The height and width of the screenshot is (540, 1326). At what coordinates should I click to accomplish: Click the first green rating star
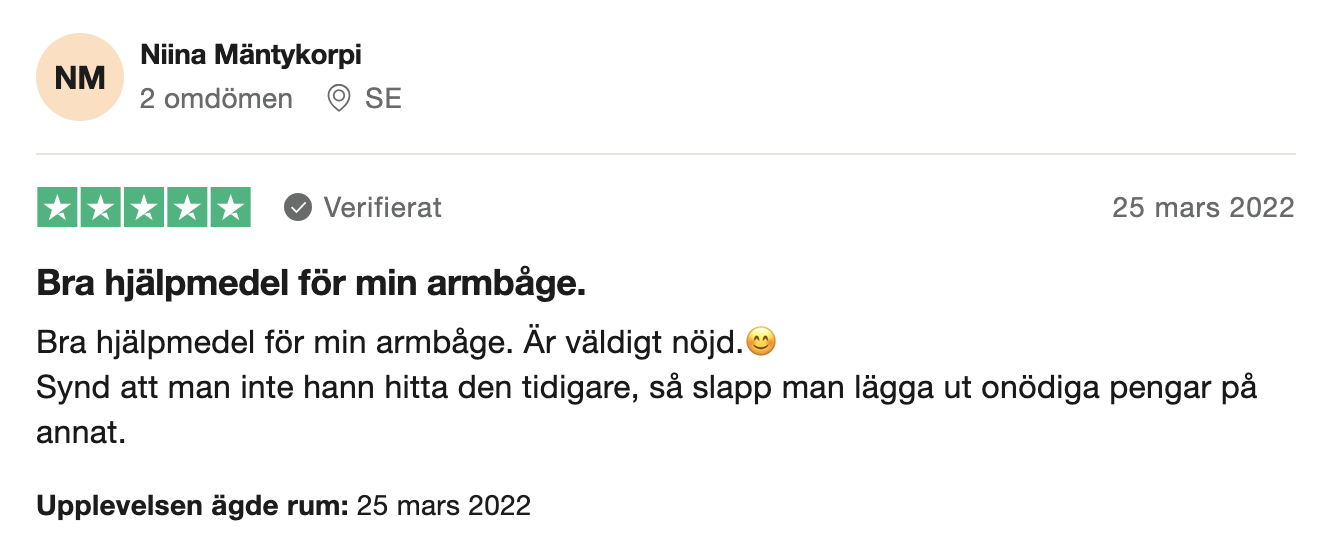pyautogui.click(x=58, y=208)
